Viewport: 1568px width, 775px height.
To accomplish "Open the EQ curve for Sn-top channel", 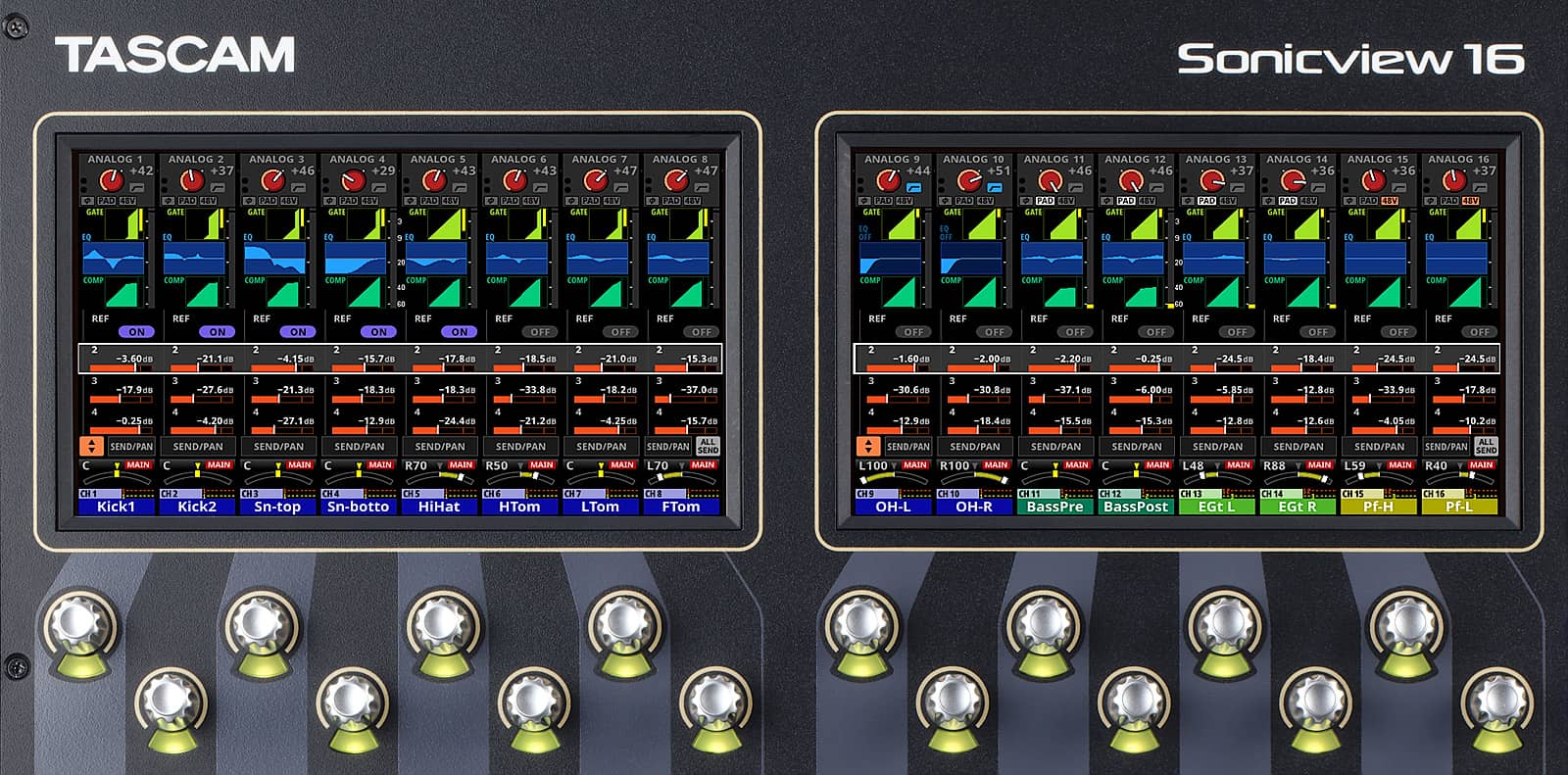I will click(274, 259).
